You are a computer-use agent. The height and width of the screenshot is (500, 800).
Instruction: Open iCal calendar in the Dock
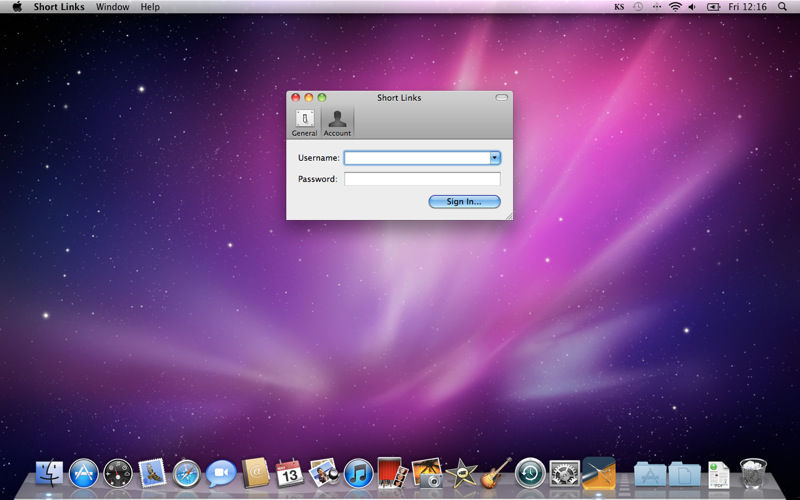289,473
